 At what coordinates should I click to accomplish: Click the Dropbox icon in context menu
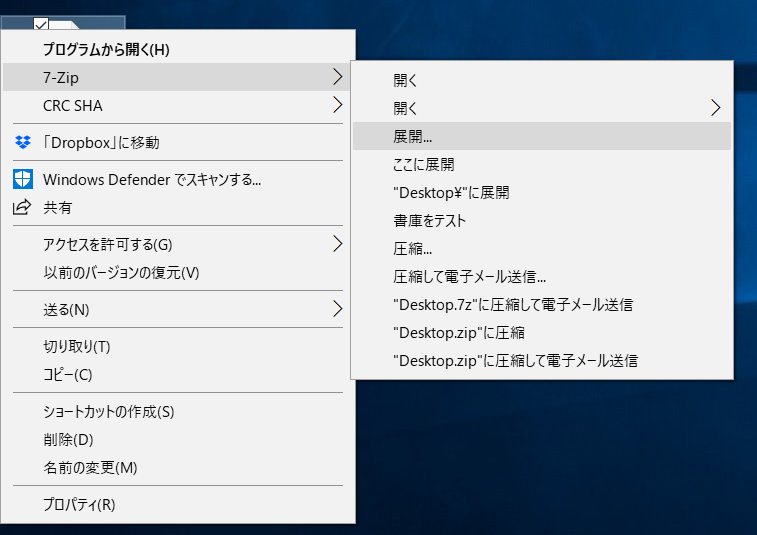(23, 142)
